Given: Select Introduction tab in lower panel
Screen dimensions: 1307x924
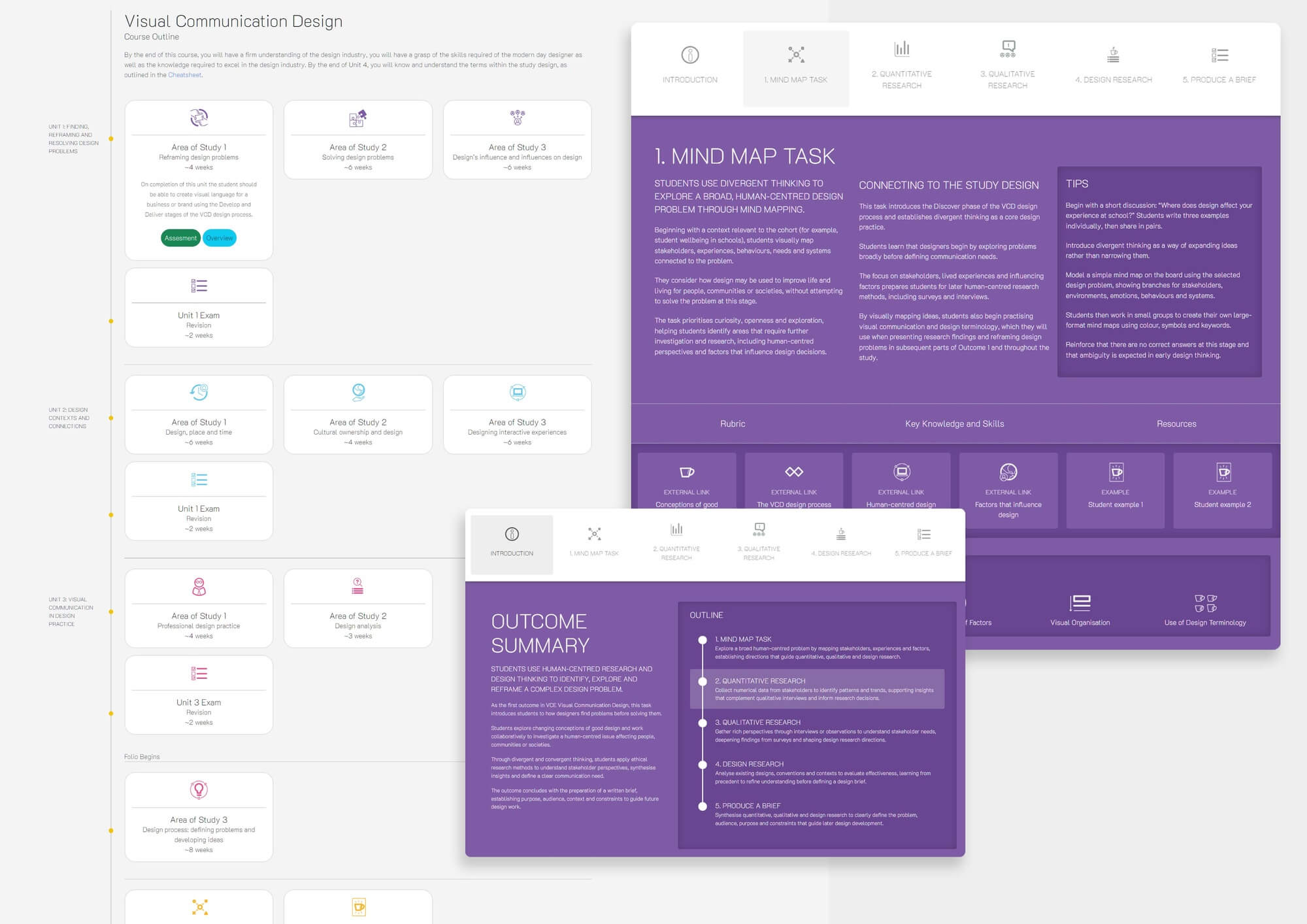Looking at the screenshot, I should (512, 544).
